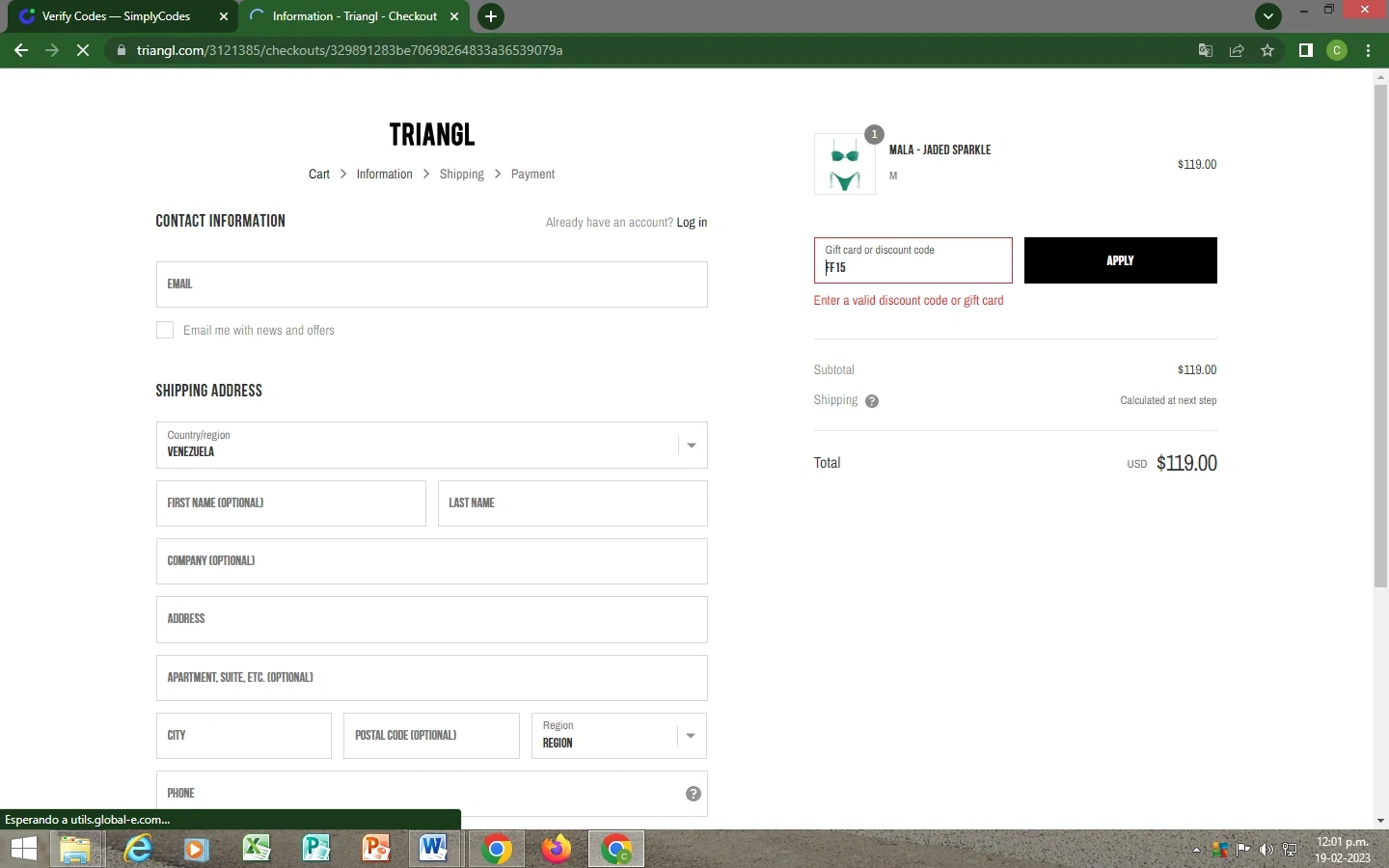1389x868 pixels.
Task: Bookmark this page with the star icon
Action: coord(1267,50)
